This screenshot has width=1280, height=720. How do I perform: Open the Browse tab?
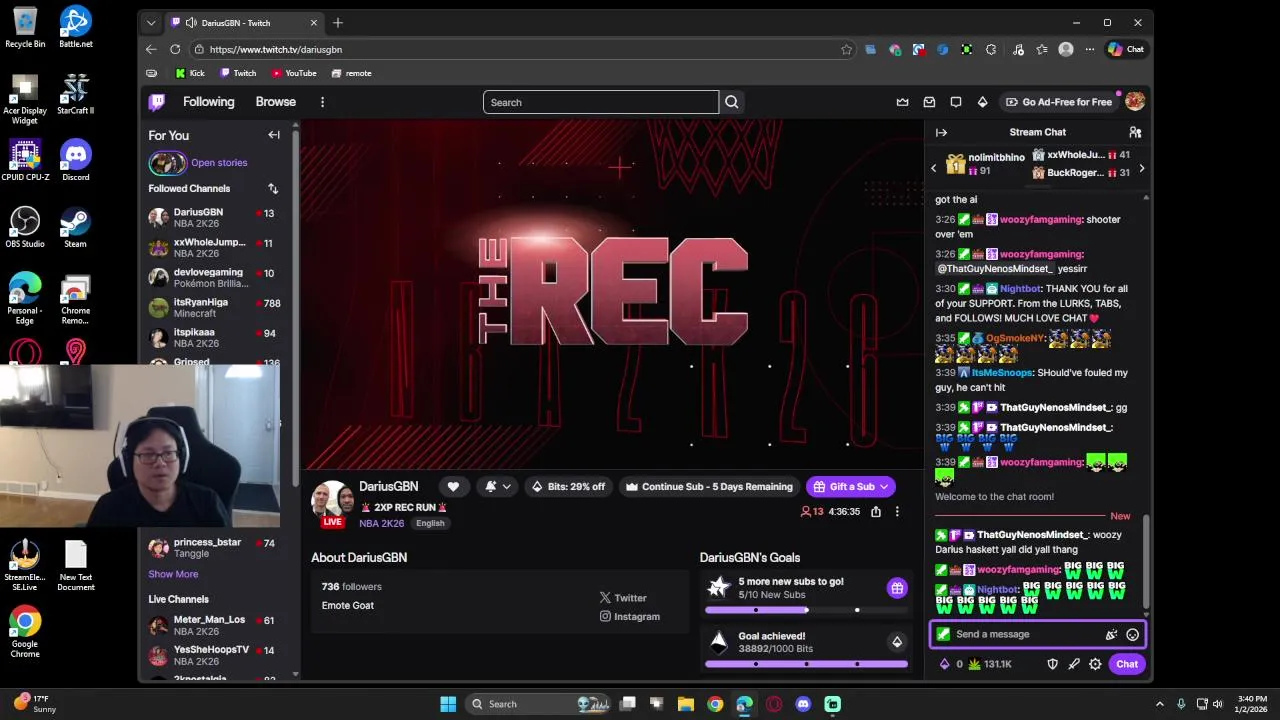[275, 102]
